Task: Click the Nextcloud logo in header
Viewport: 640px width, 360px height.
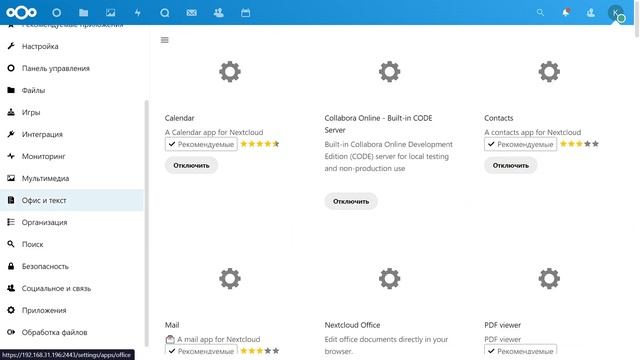Action: (21, 13)
